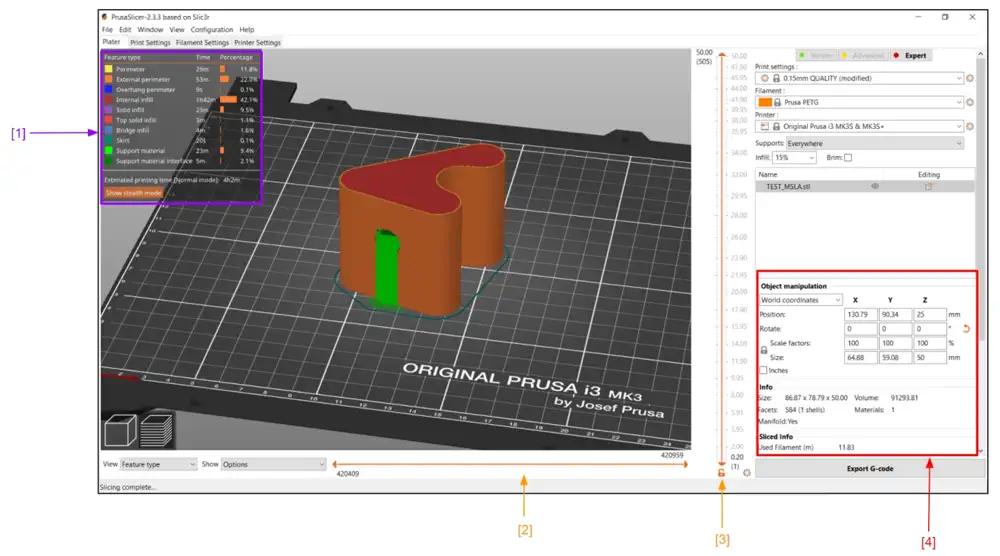Image resolution: width=1000 pixels, height=556 pixels.
Task: Open the View menu
Action: pyautogui.click(x=177, y=30)
